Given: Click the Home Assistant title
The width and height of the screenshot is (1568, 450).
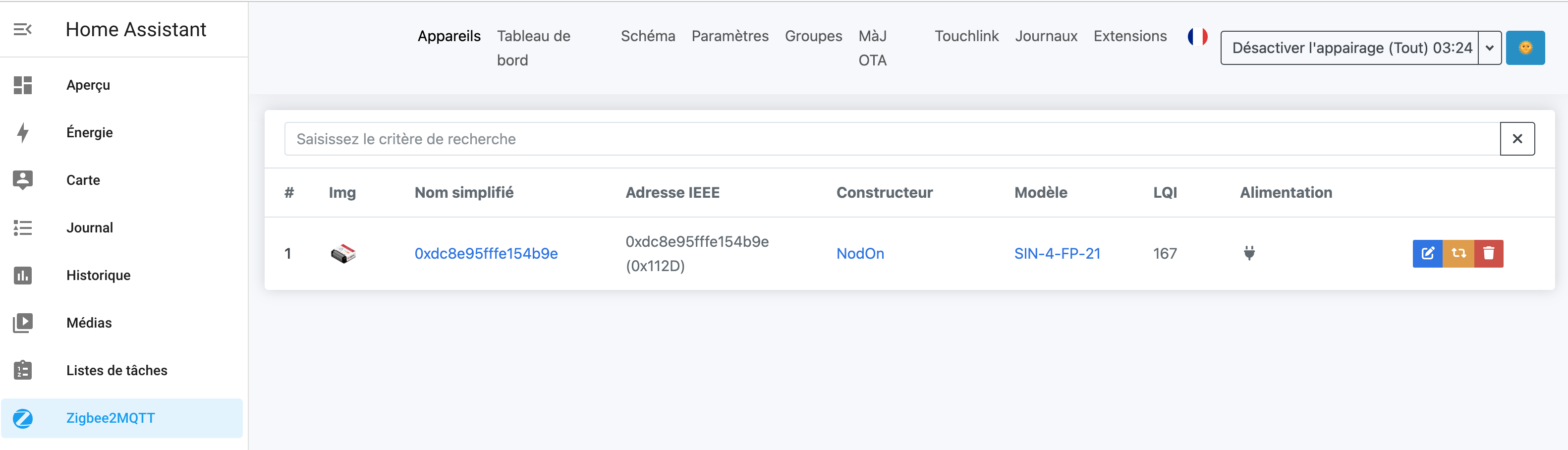Looking at the screenshot, I should pos(136,29).
